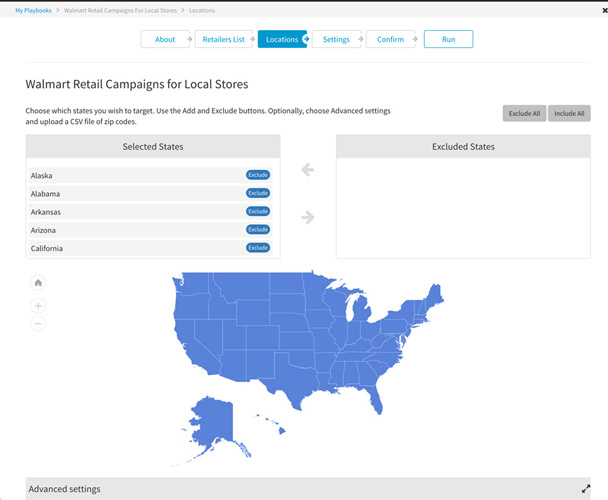
Task: Click Maine on the map
Action: tap(435, 295)
